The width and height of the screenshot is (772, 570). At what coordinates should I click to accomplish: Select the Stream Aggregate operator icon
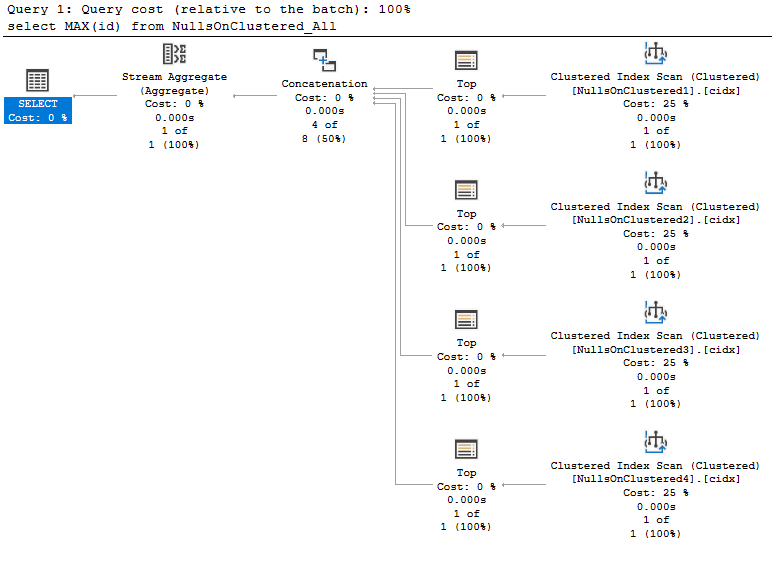(174, 55)
